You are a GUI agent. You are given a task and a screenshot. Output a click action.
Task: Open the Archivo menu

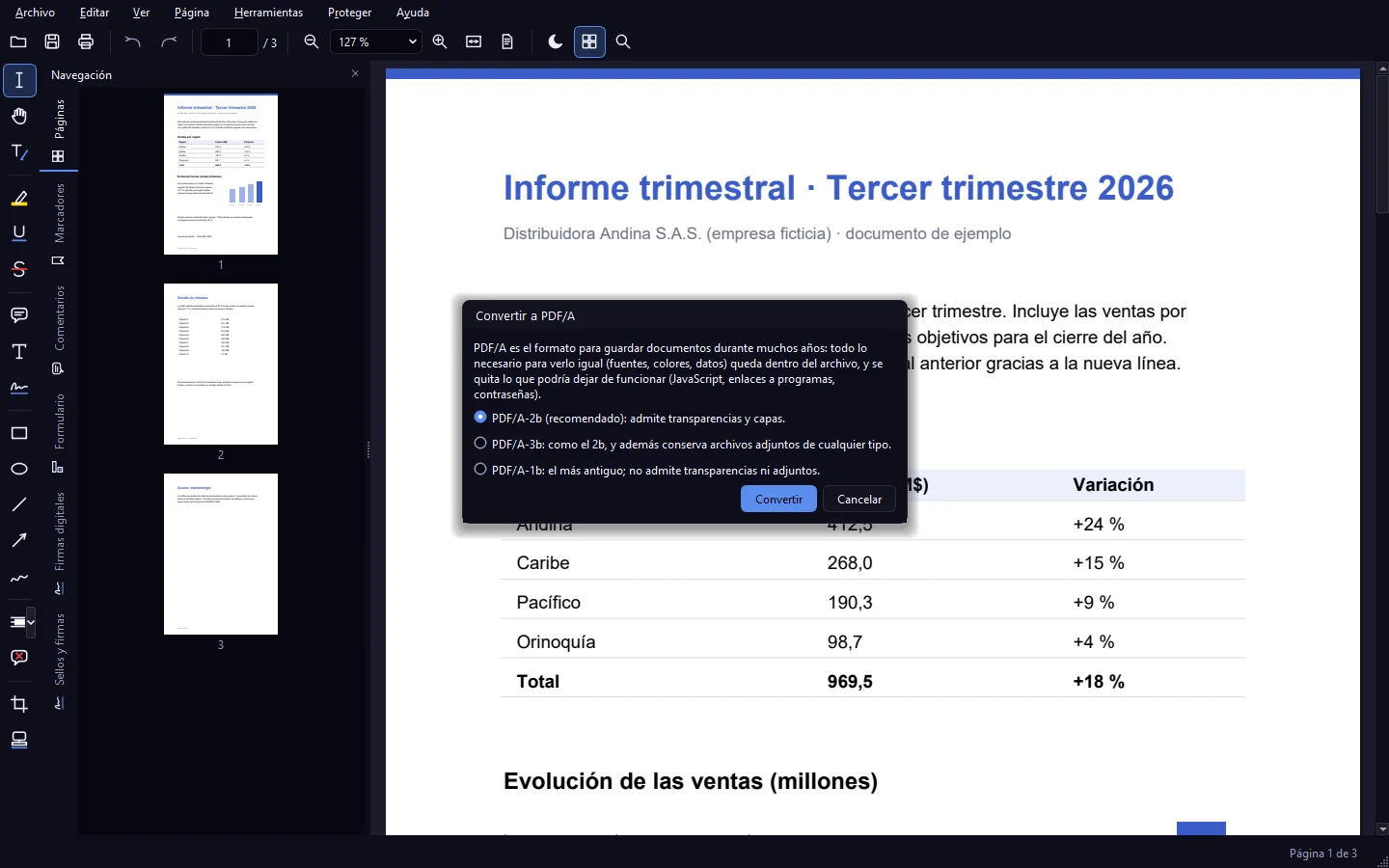(35, 13)
